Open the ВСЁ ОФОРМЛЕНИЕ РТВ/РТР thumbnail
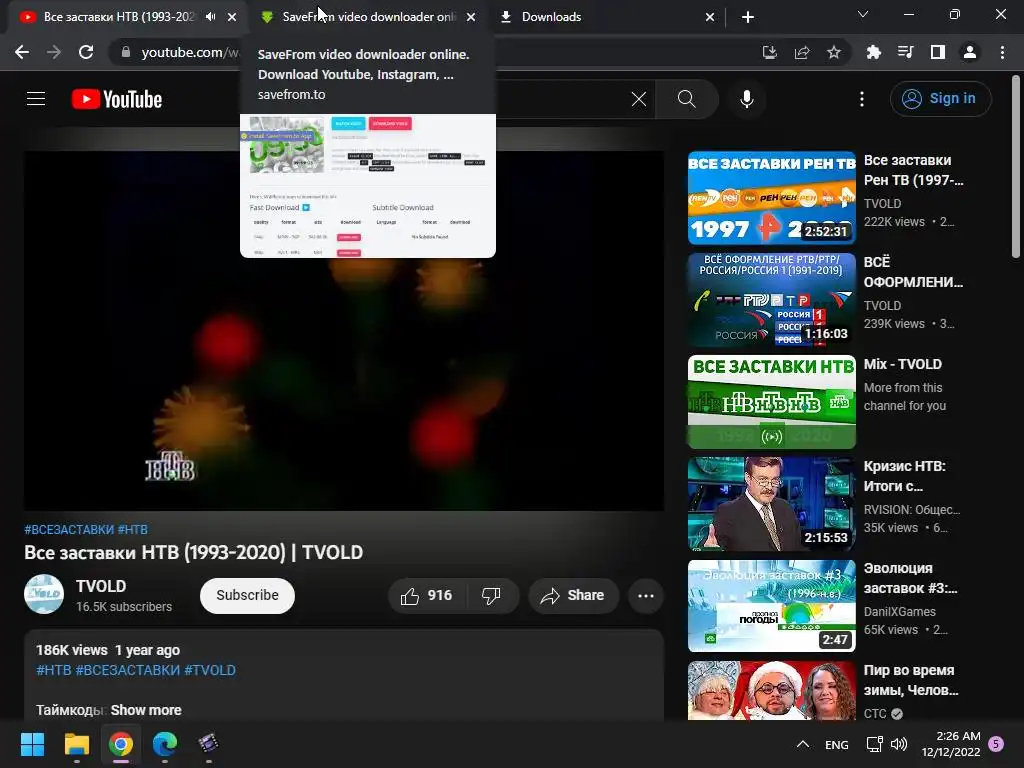Image resolution: width=1024 pixels, height=768 pixels. [x=771, y=300]
